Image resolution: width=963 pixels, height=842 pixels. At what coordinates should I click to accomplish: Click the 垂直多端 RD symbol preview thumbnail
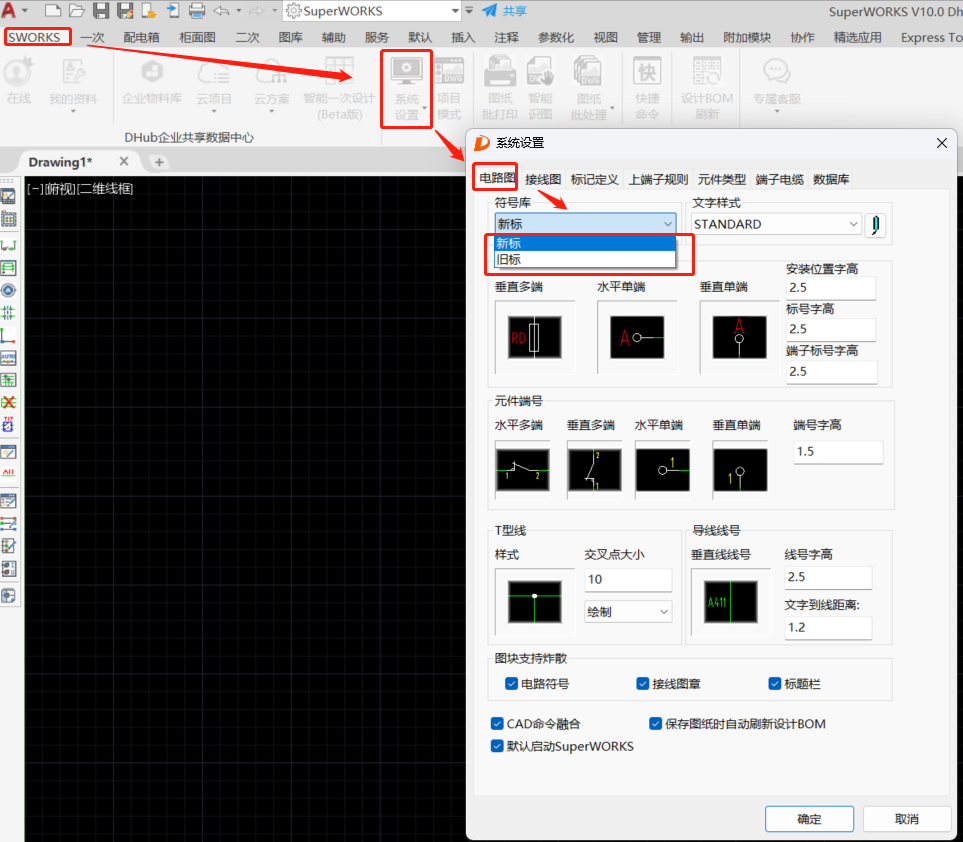534,337
